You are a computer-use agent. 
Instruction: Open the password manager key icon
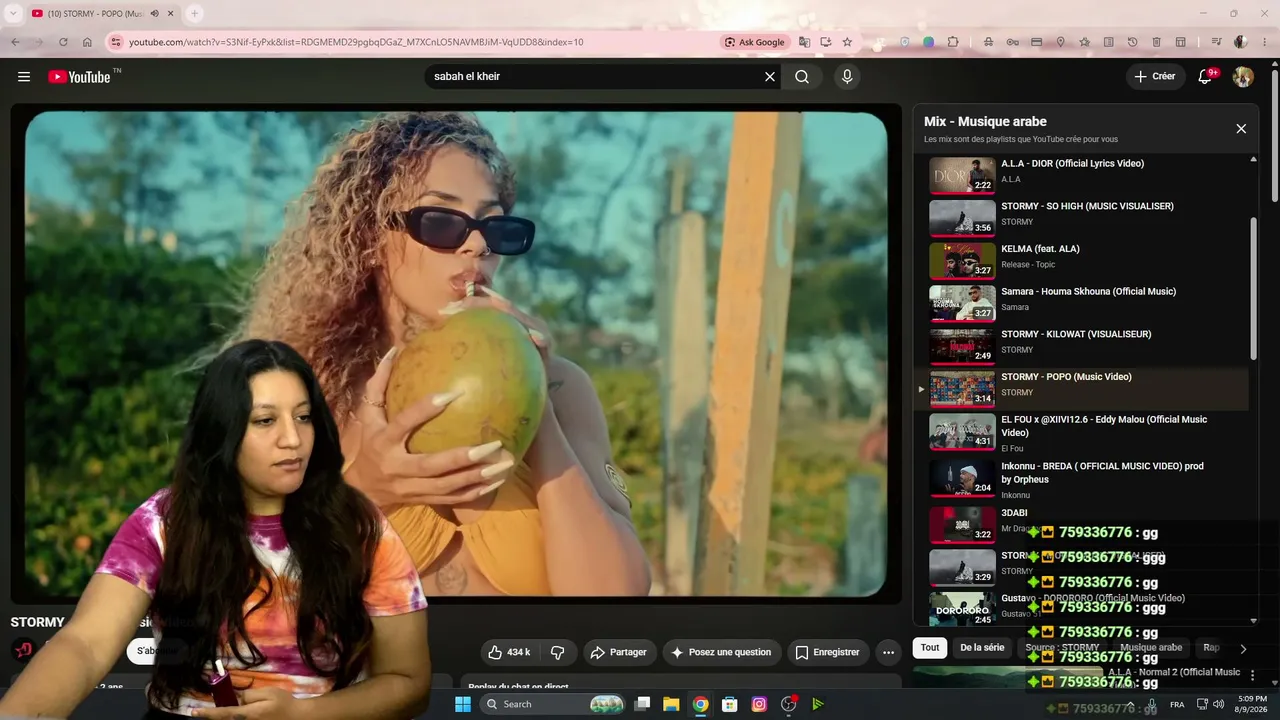pyautogui.click(x=1013, y=42)
